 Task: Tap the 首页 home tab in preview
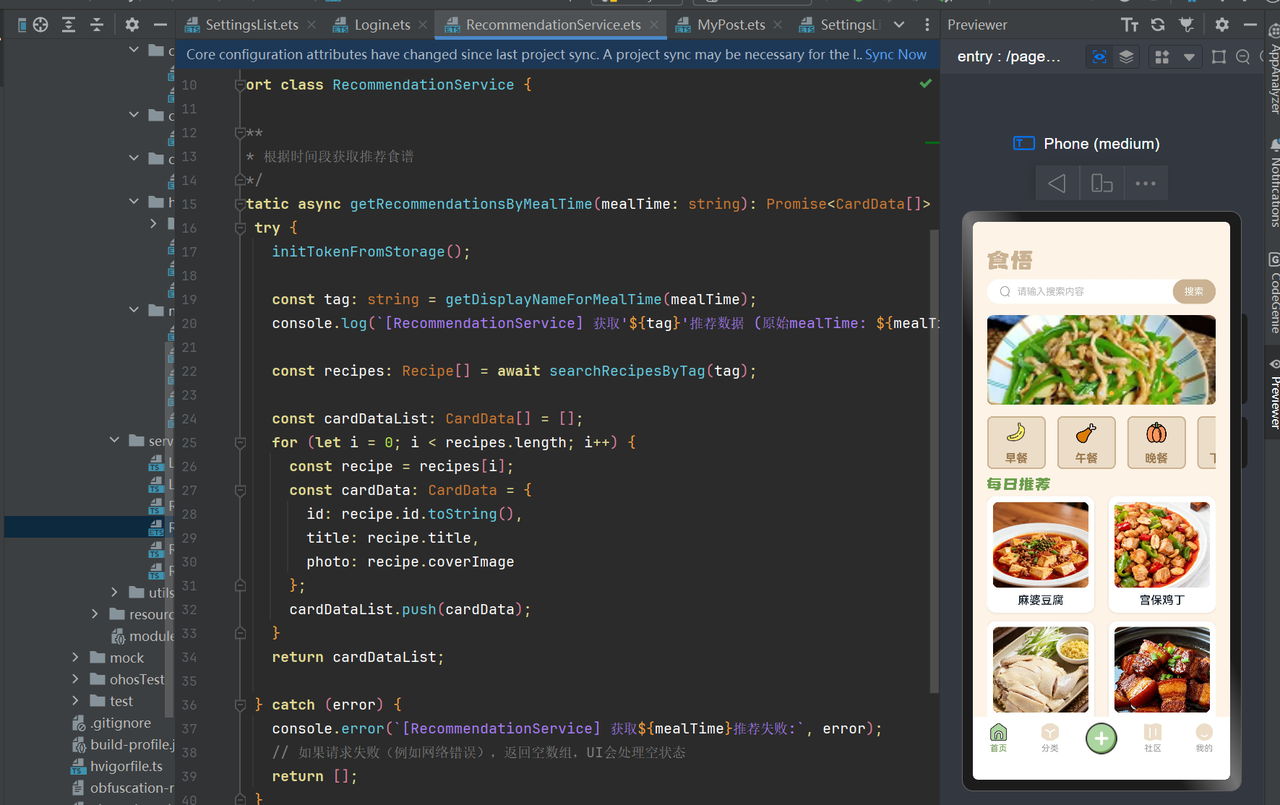tap(998, 738)
